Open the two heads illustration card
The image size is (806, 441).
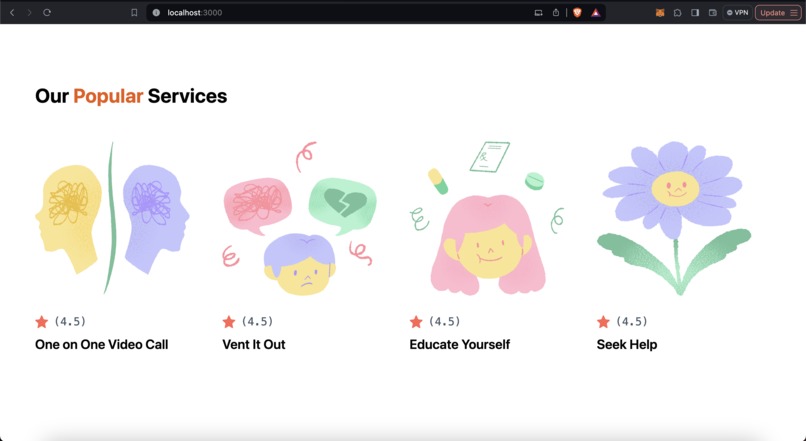pyautogui.click(x=112, y=218)
